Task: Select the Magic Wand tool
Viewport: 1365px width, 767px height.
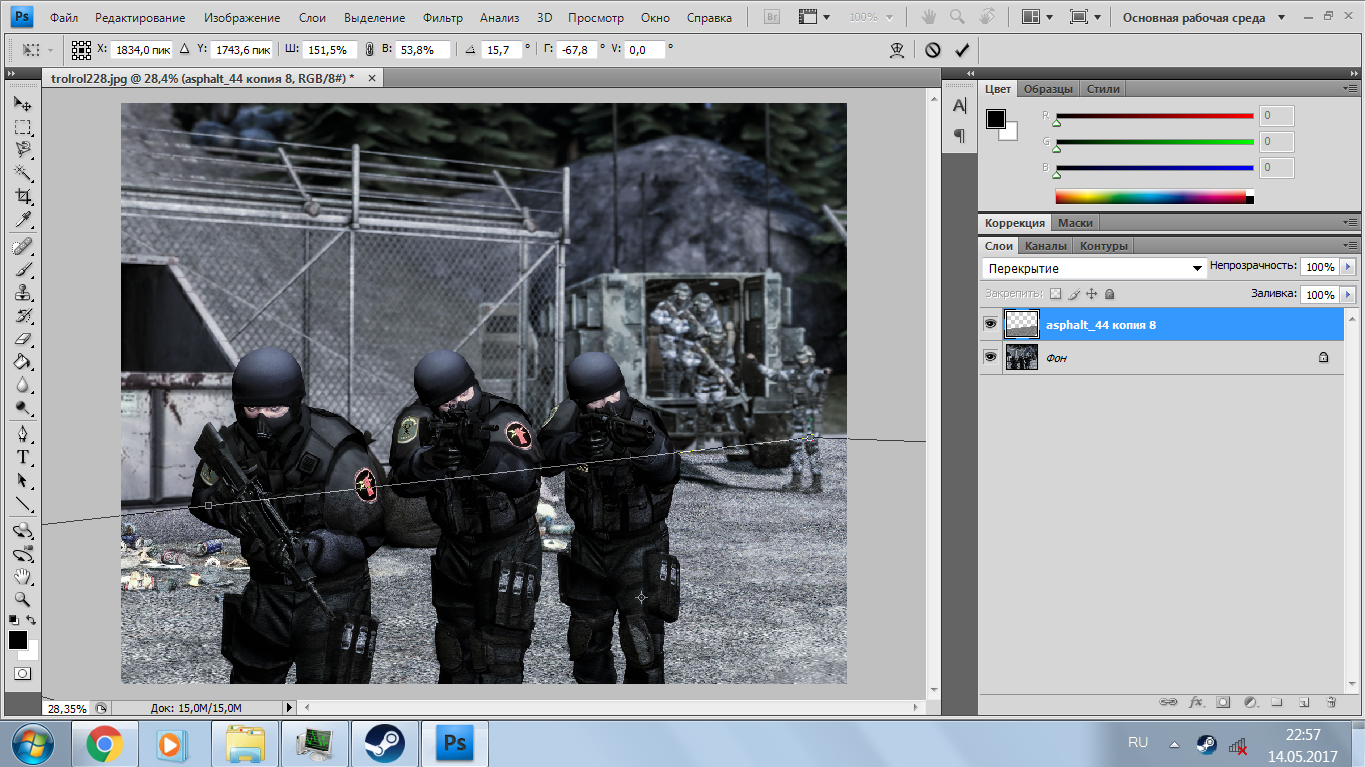Action: coord(22,173)
